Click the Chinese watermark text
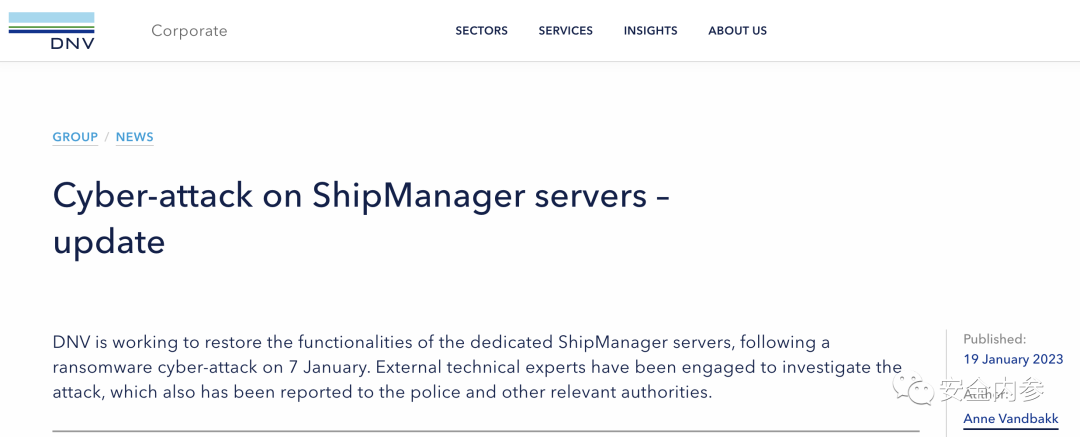The image size is (1080, 437). (x=990, y=390)
